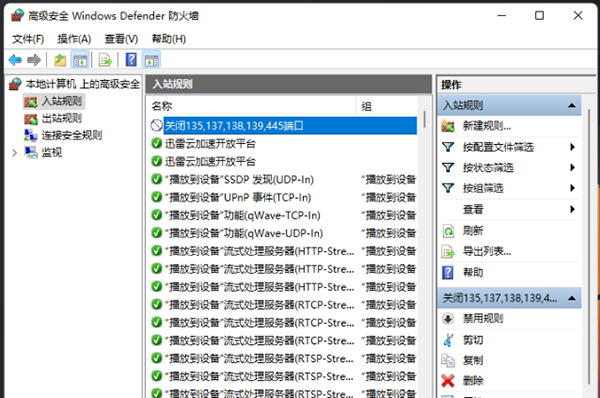Collapse the 关闭135,137,138,139,4... actions section
The width and height of the screenshot is (600, 398).
click(x=572, y=298)
